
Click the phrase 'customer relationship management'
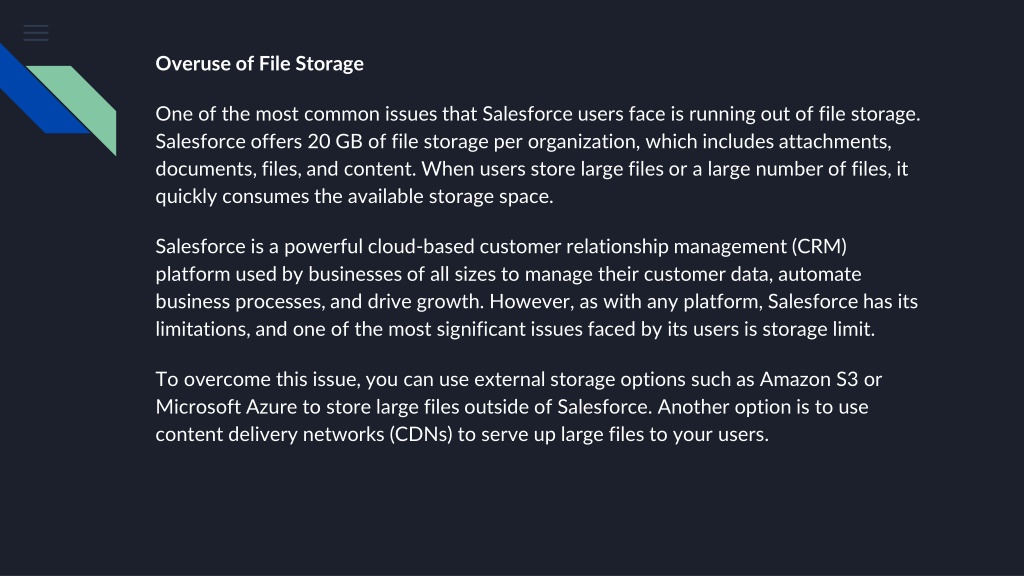click(x=633, y=247)
